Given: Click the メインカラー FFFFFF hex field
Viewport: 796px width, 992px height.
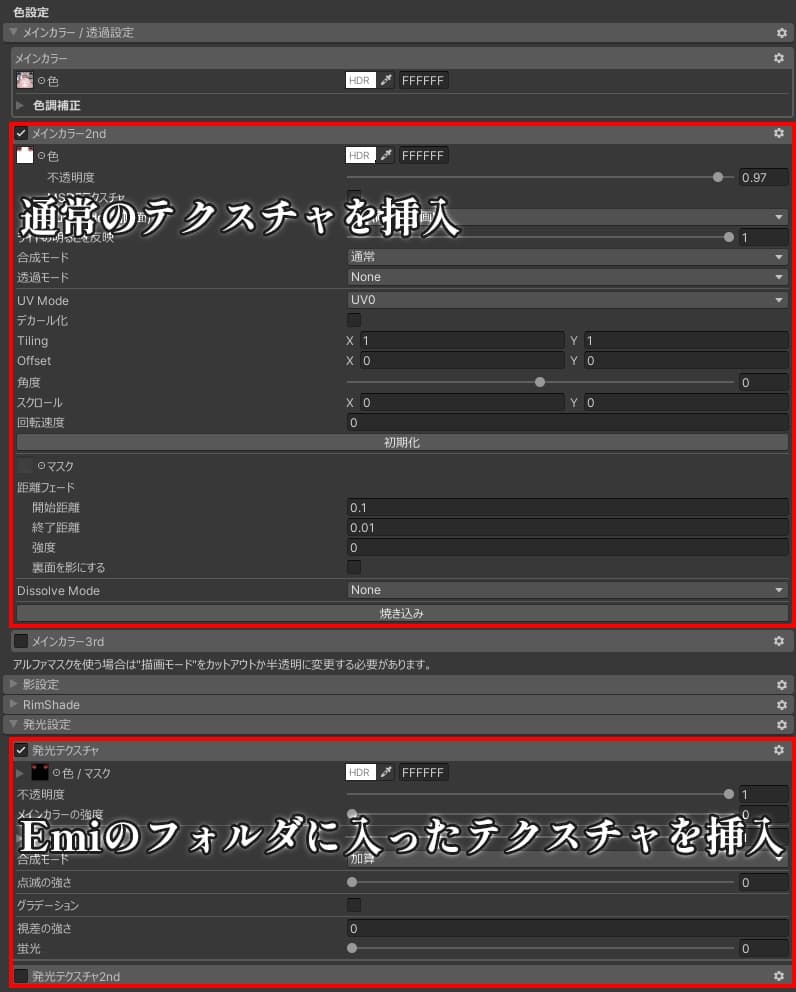Looking at the screenshot, I should click(x=423, y=80).
